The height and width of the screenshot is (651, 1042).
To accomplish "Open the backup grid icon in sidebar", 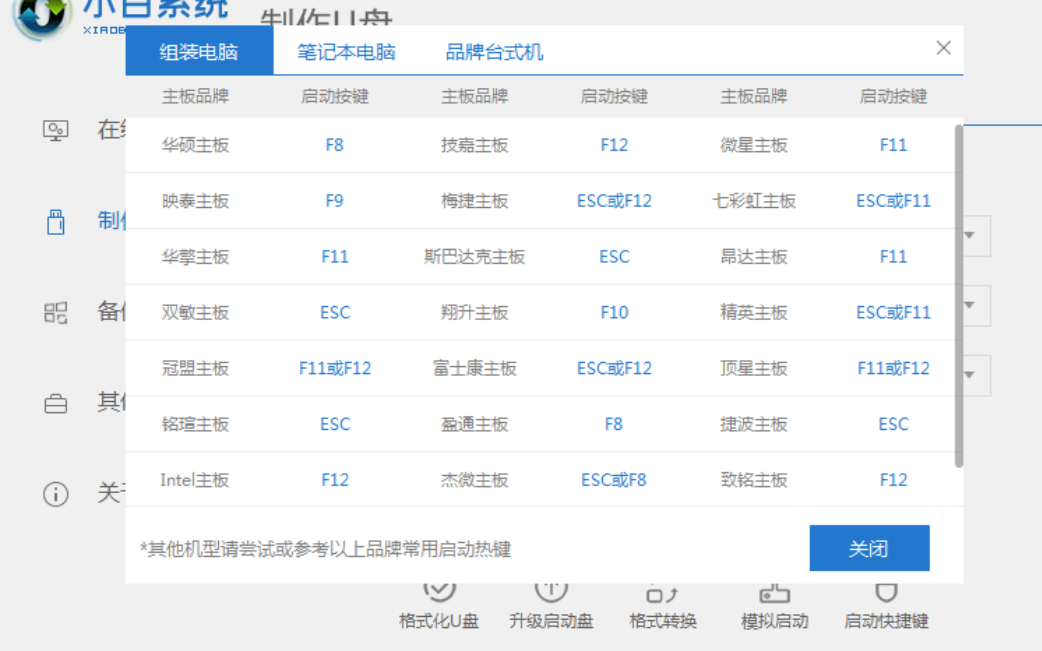I will coord(56,313).
